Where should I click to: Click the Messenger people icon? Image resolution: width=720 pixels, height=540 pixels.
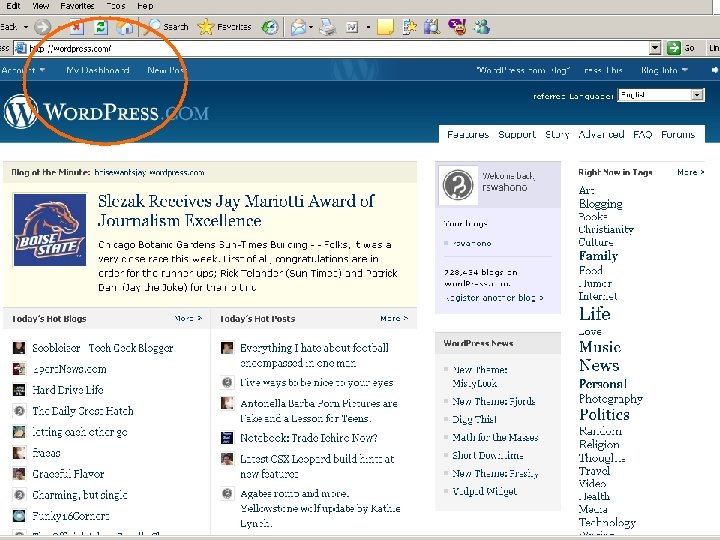point(482,27)
